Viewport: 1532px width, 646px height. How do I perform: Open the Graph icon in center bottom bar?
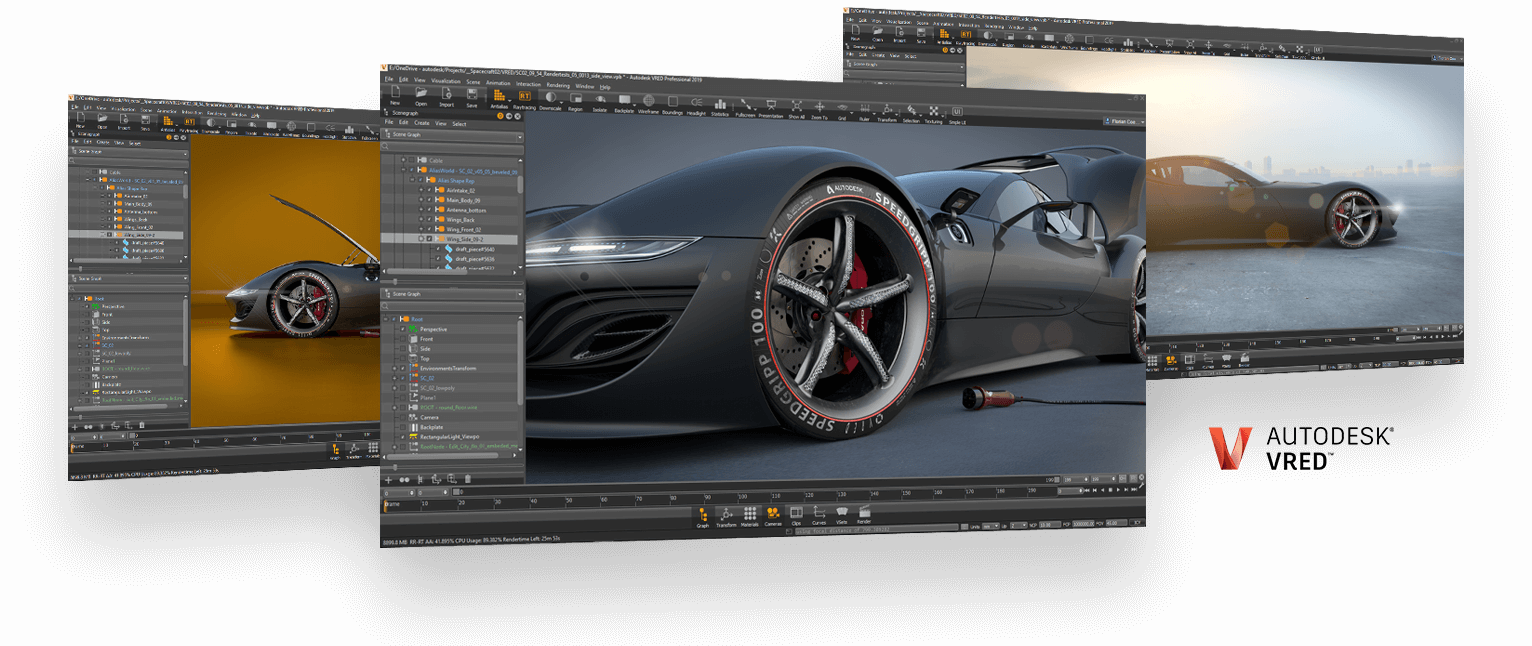point(702,515)
